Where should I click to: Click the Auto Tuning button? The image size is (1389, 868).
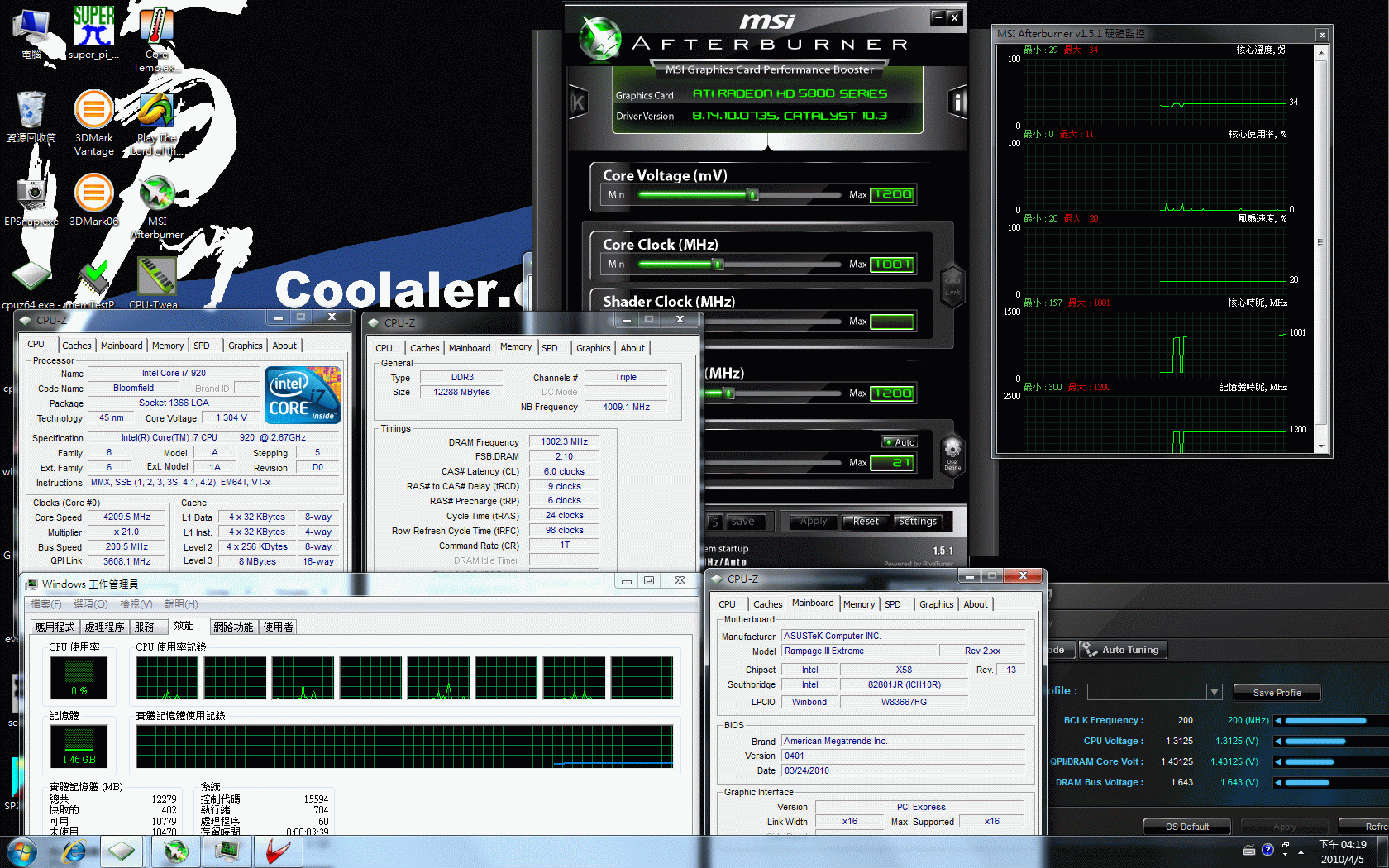pyautogui.click(x=1121, y=650)
